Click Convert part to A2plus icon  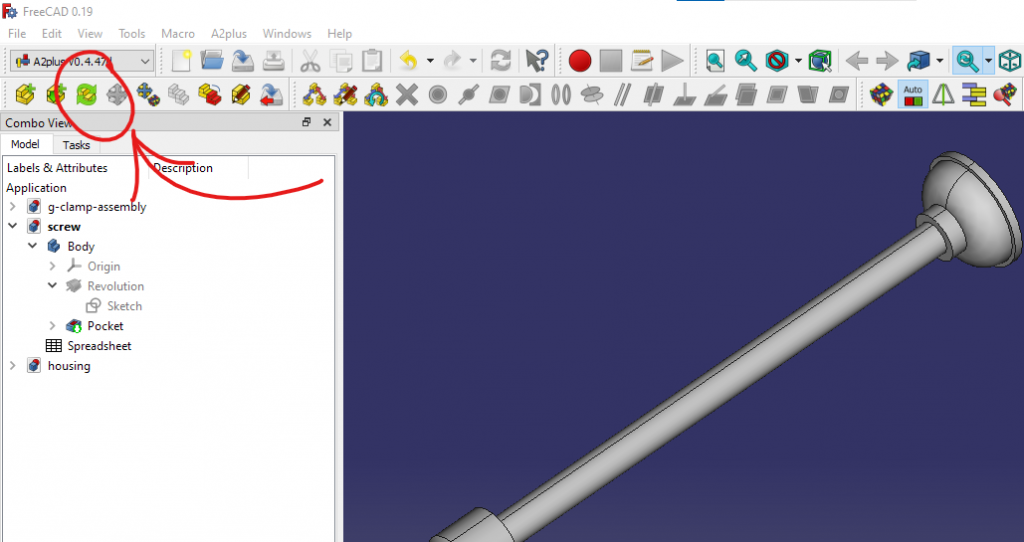[x=210, y=95]
